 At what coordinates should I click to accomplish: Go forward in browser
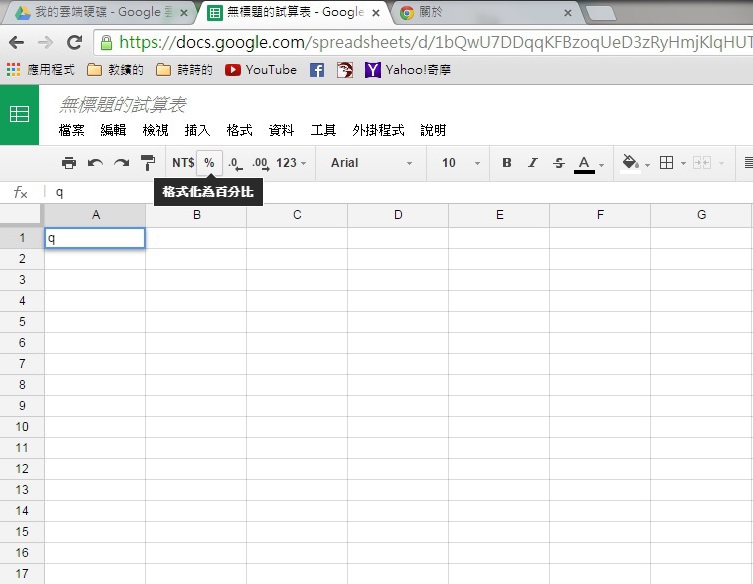click(x=45, y=43)
